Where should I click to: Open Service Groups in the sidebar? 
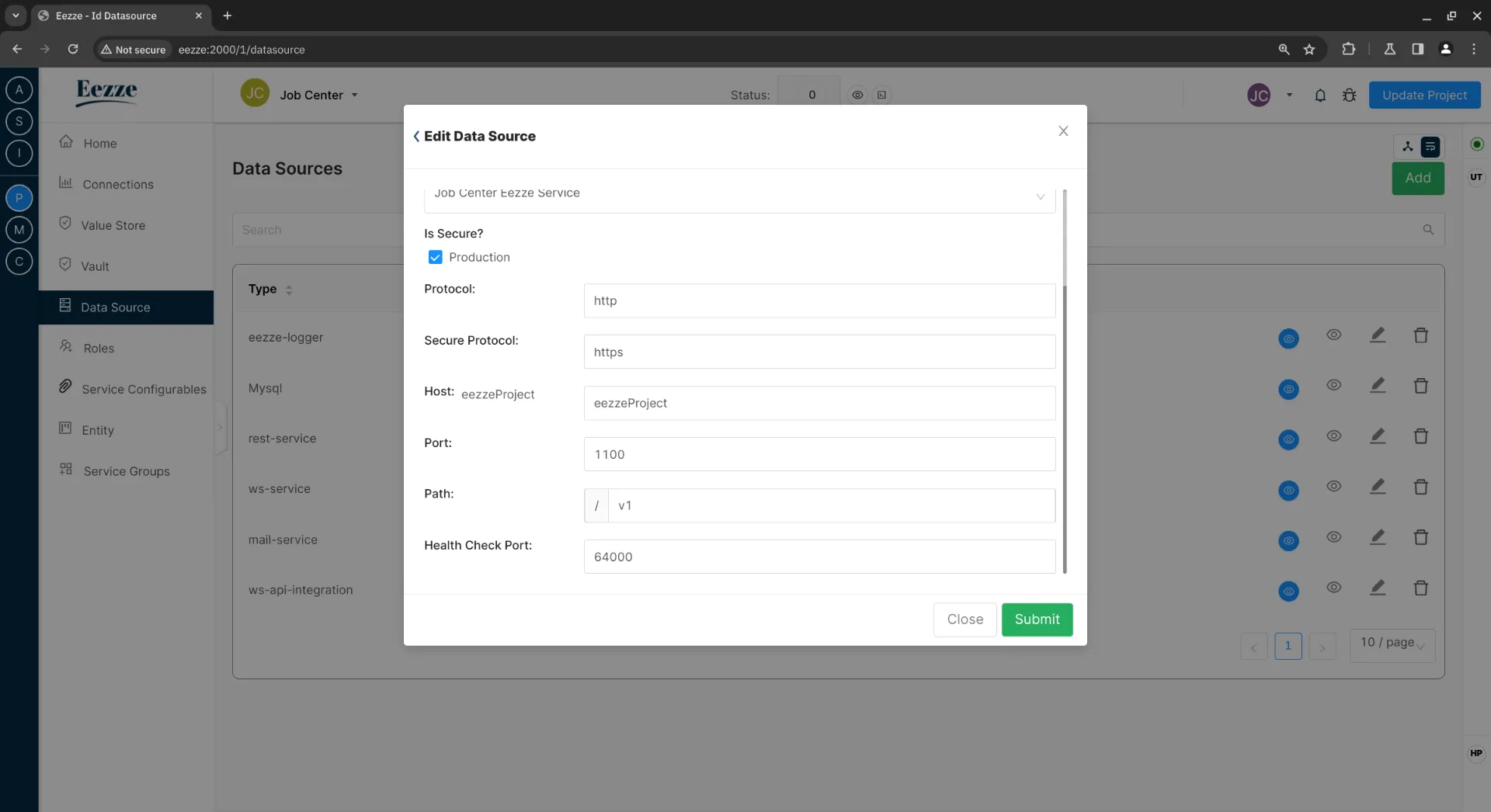[127, 471]
